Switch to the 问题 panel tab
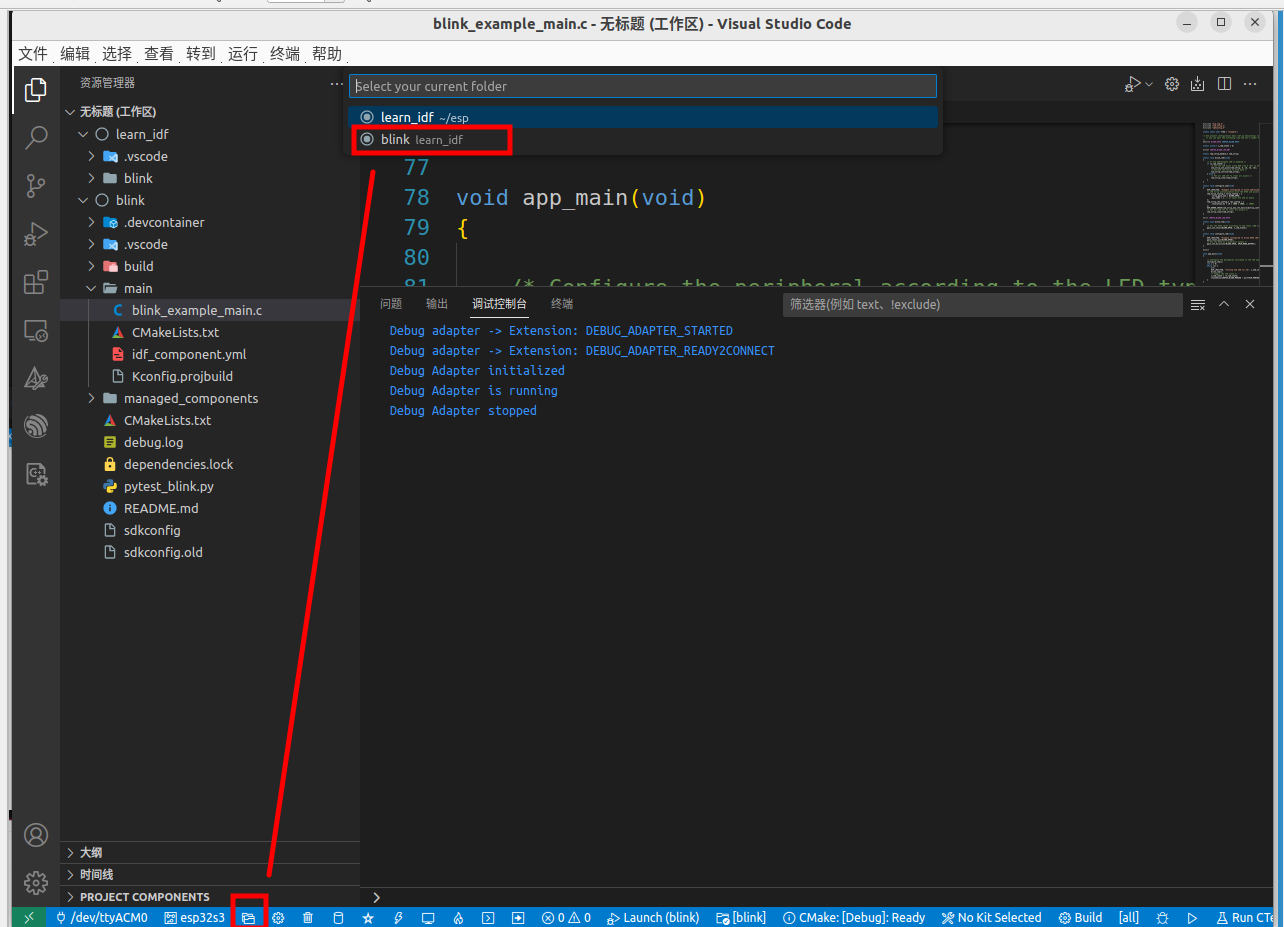The image size is (1284, 927). point(391,304)
